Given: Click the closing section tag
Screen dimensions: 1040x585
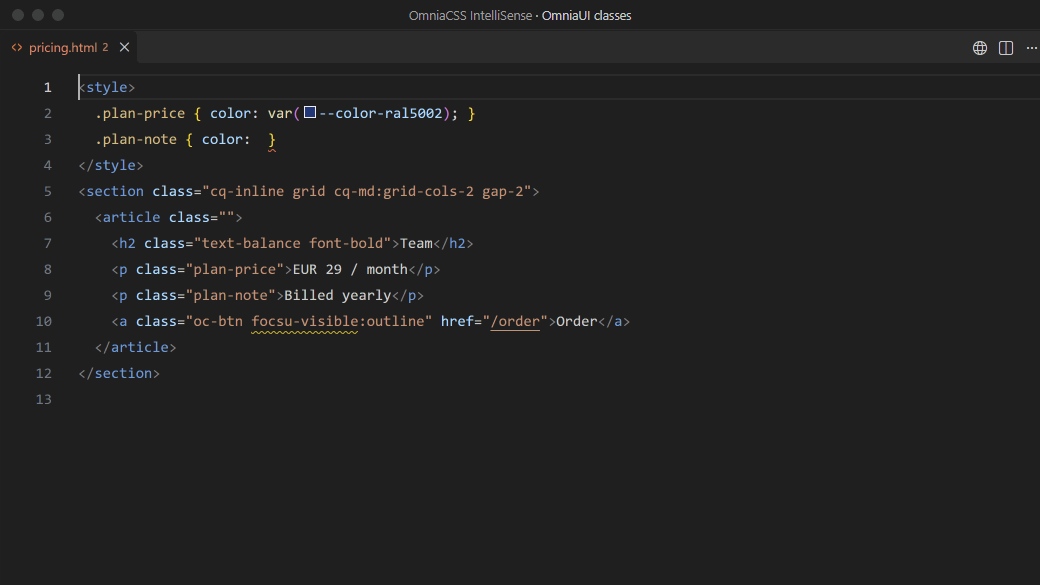Looking at the screenshot, I should click(119, 373).
